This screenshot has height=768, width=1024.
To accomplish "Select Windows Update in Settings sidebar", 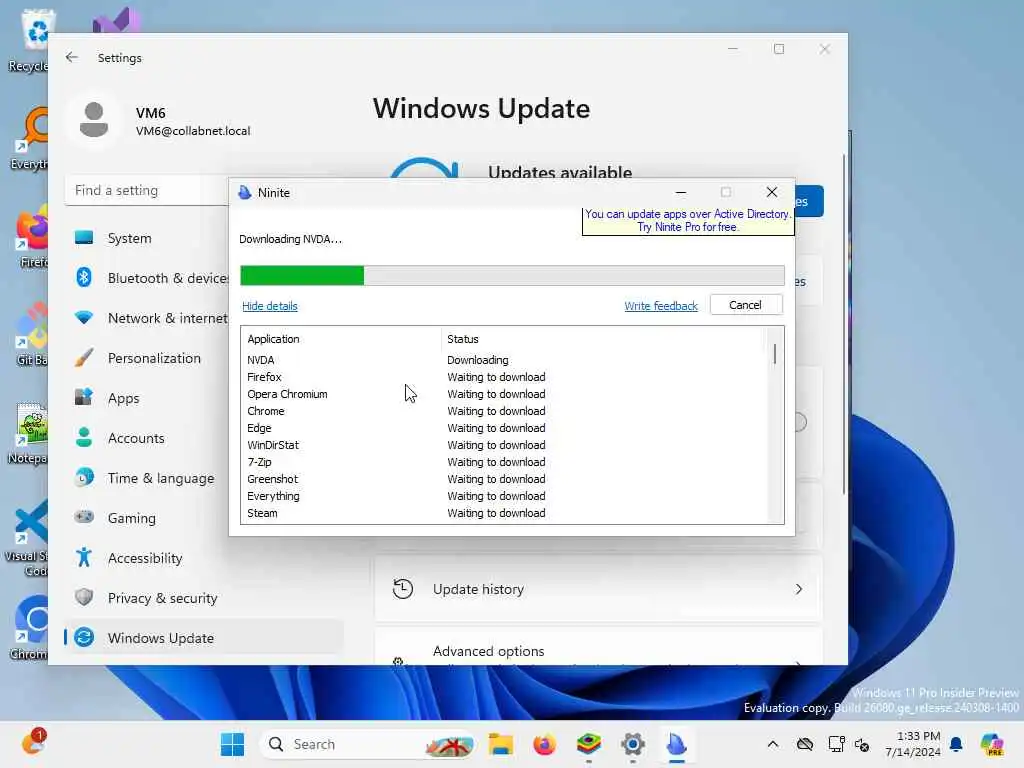I will click(204, 638).
